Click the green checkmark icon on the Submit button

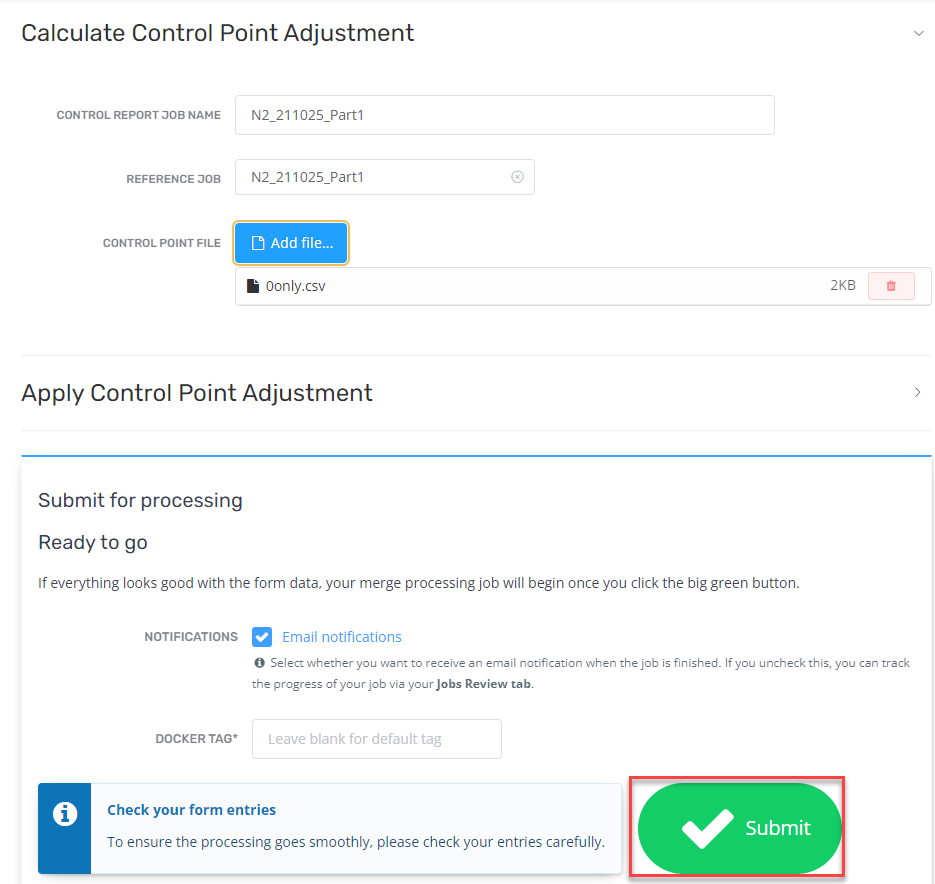pyautogui.click(x=706, y=827)
